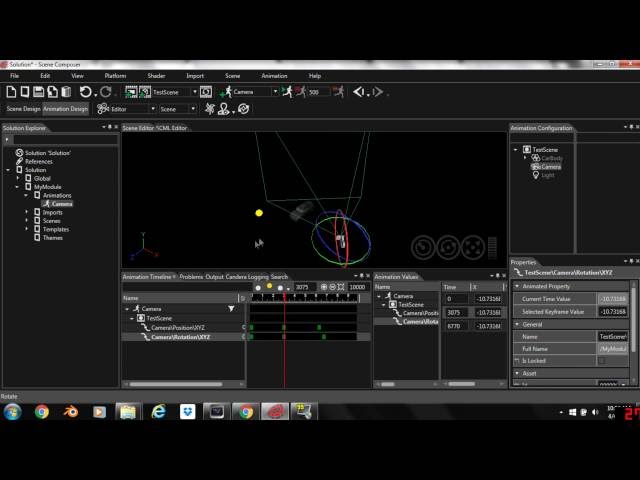
Task: Click the filter funnel on Camera row
Action: point(231,309)
